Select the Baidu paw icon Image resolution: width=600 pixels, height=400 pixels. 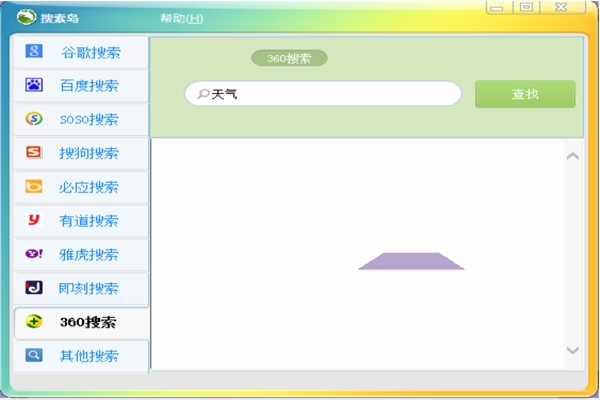34,86
